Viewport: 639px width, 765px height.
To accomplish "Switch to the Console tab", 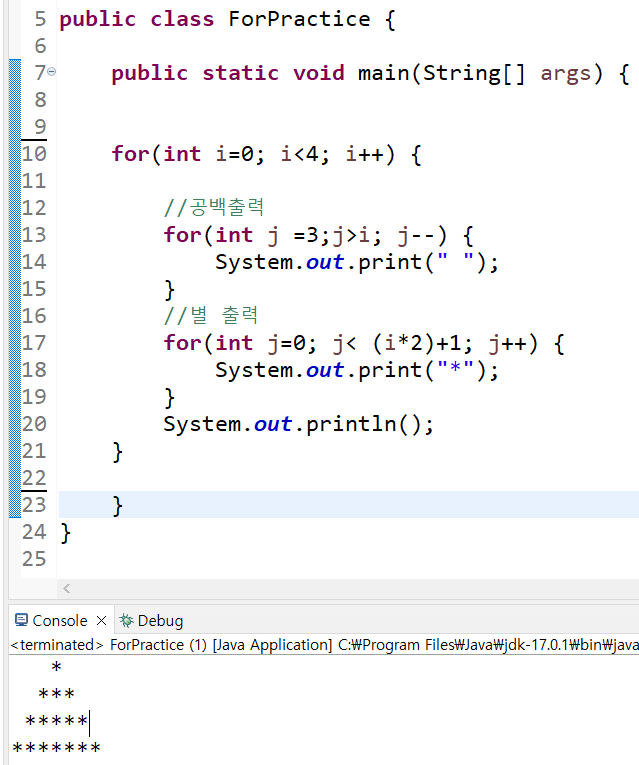I will pos(60,621).
